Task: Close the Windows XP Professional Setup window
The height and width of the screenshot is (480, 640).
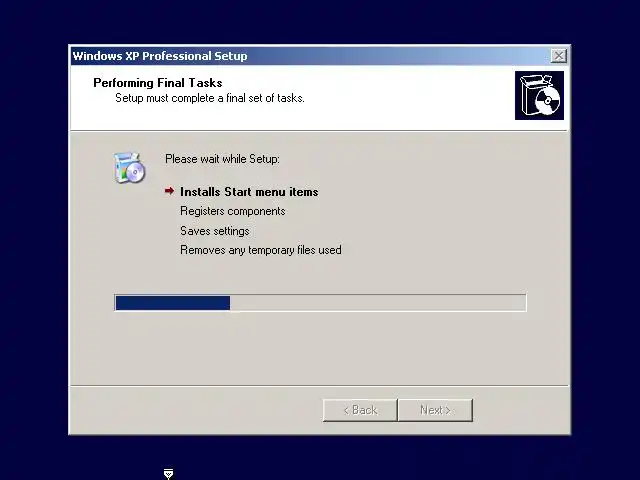Action: pyautogui.click(x=558, y=56)
